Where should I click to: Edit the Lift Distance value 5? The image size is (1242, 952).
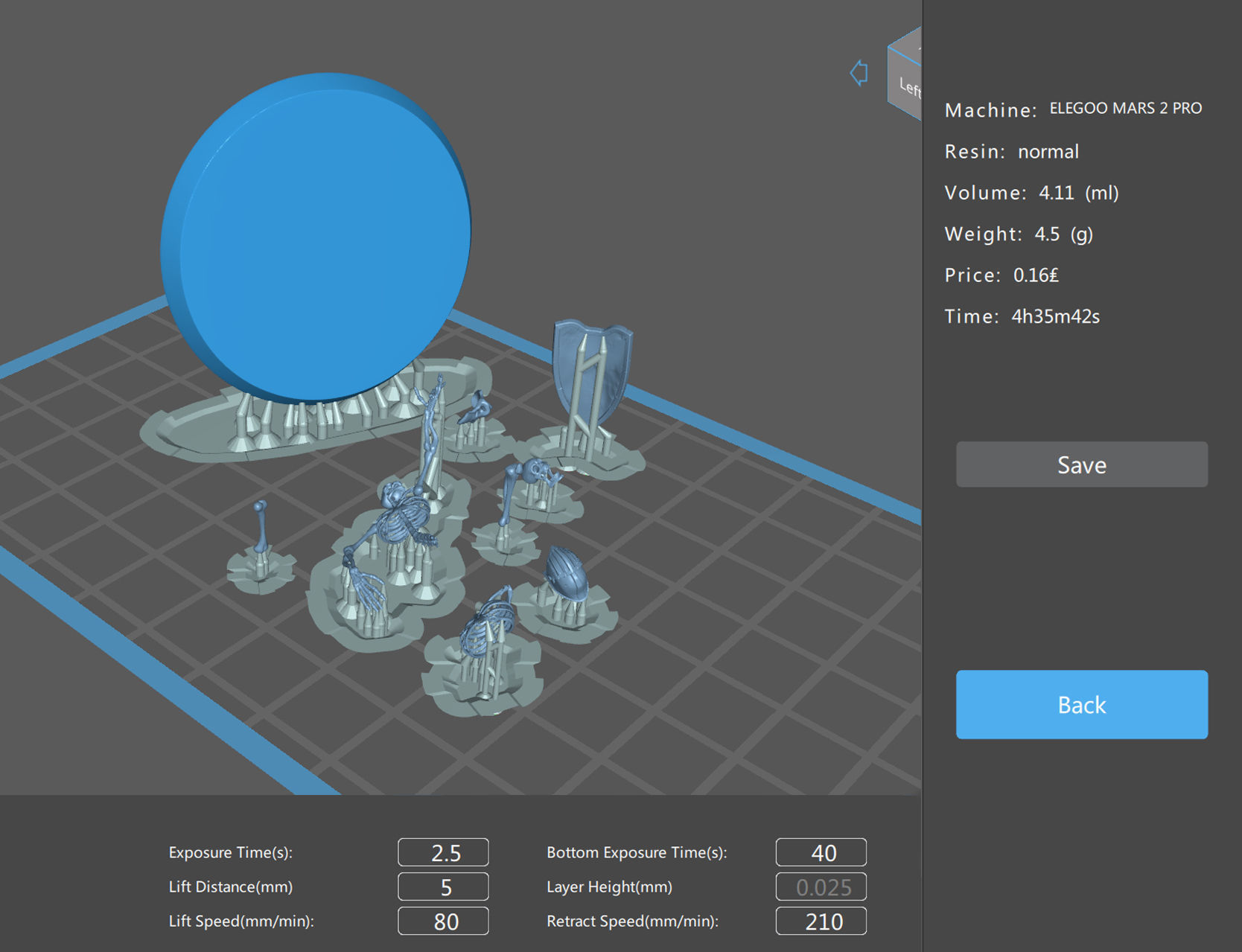point(443,886)
